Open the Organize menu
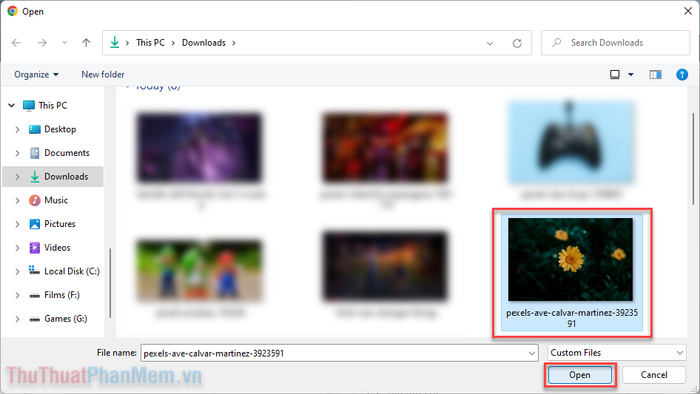This screenshot has height=394, width=700. [36, 75]
